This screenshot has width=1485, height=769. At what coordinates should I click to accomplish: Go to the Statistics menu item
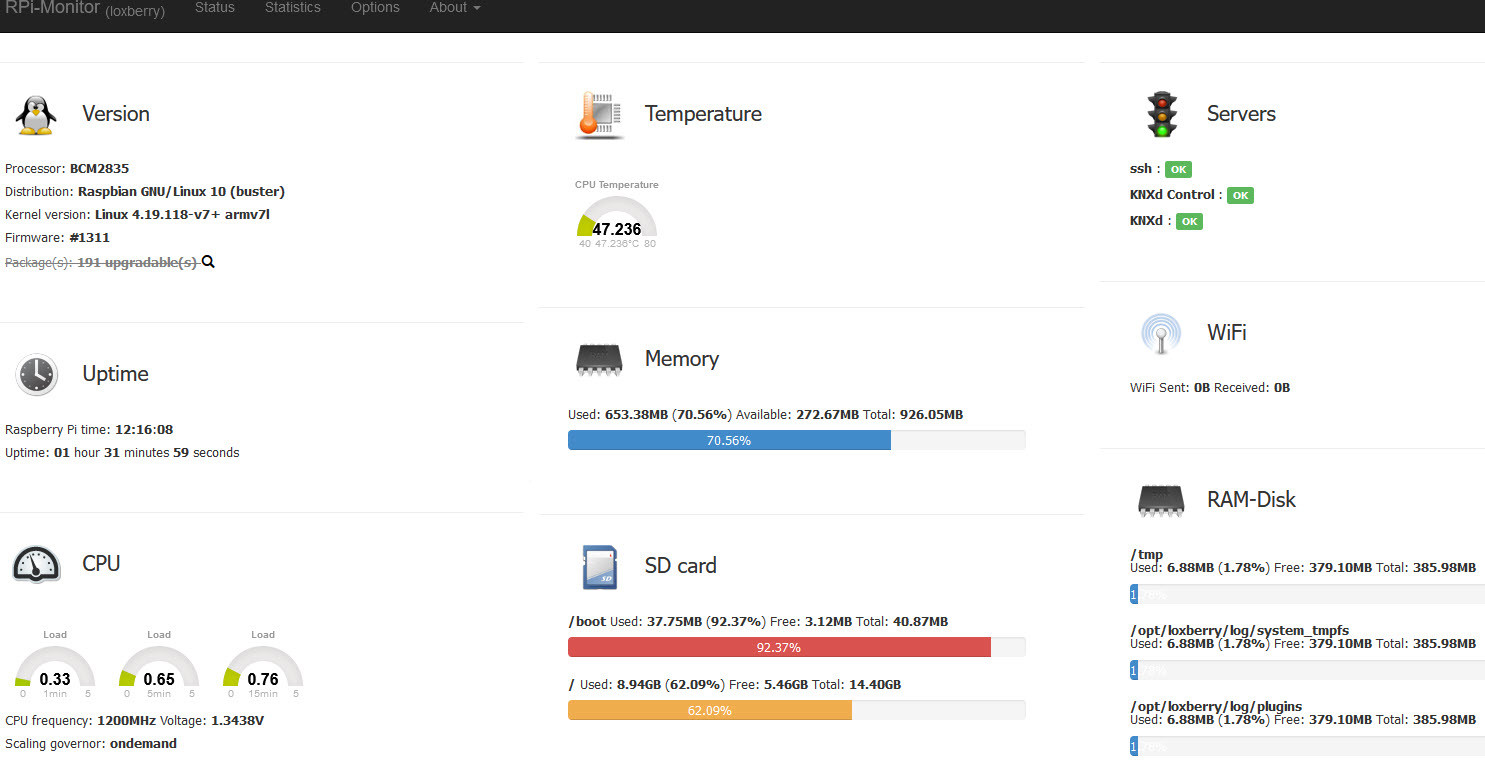click(293, 8)
